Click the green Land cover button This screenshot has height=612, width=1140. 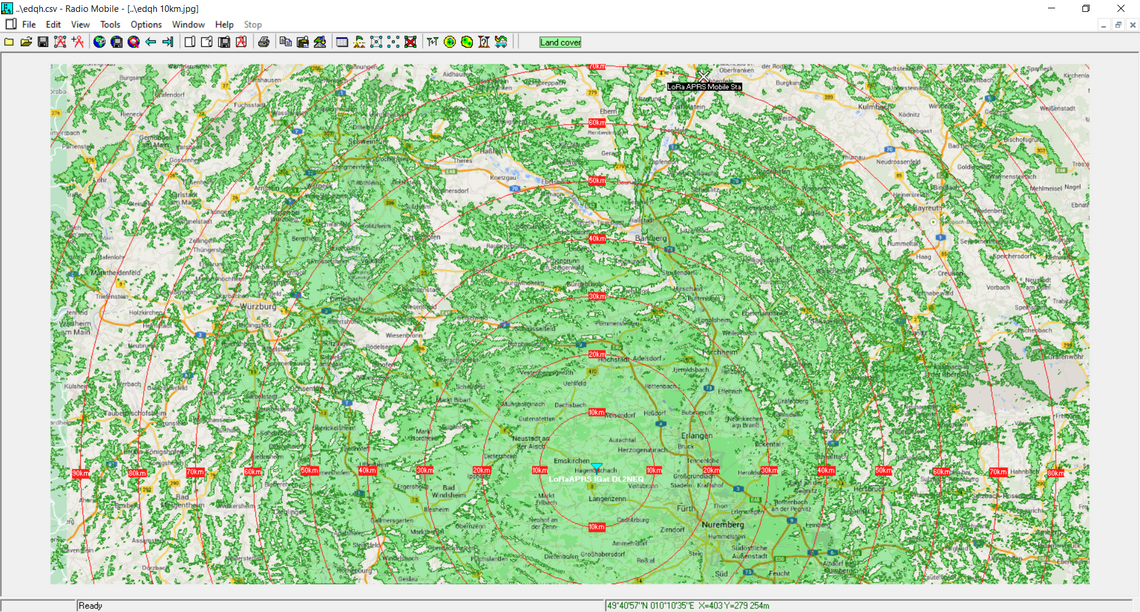(x=560, y=42)
